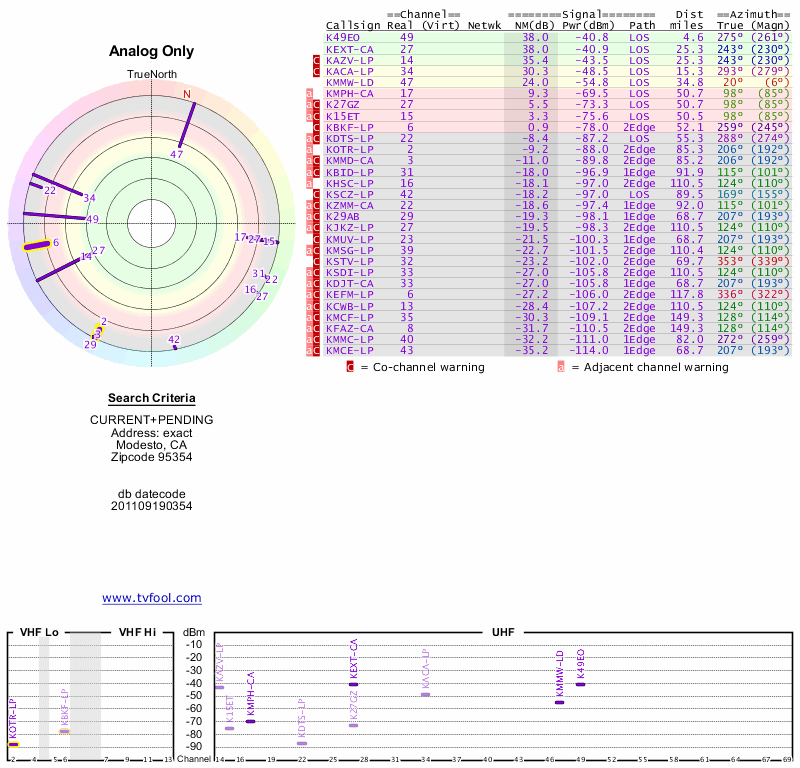Click the co-channel warning icon beside KAZV-LP
This screenshot has width=800, height=768.
click(x=317, y=60)
